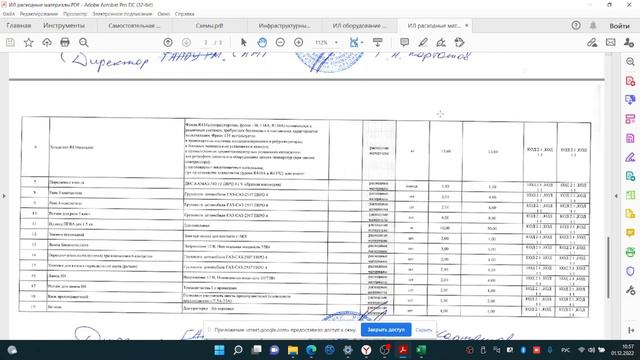Image resolution: width=640 pixels, height=360 pixels.
Task: Open the Редактирование menu
Action: click(39, 14)
